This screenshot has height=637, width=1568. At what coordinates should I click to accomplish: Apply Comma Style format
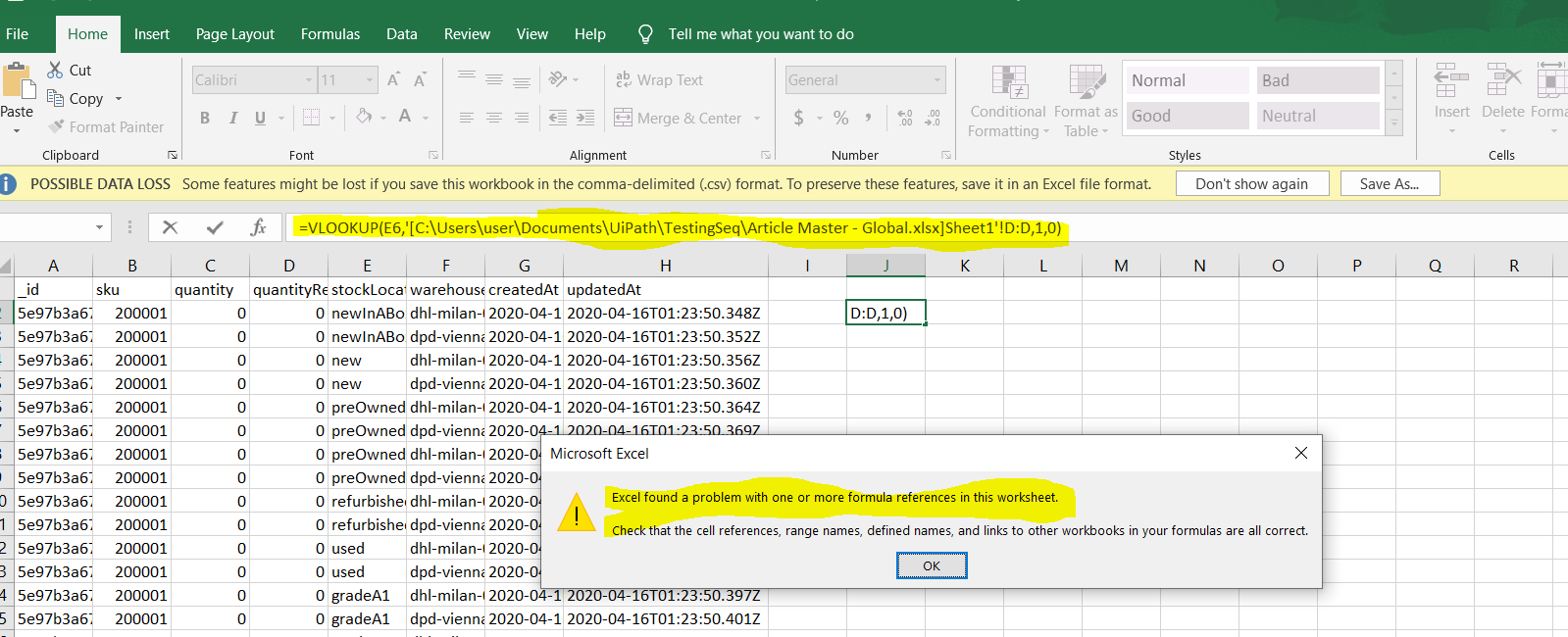click(869, 118)
